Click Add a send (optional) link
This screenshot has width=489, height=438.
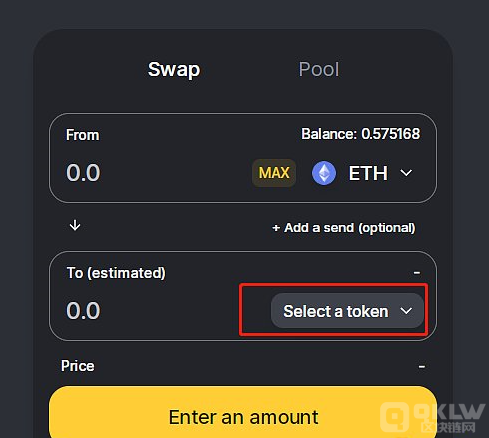pyautogui.click(x=344, y=228)
